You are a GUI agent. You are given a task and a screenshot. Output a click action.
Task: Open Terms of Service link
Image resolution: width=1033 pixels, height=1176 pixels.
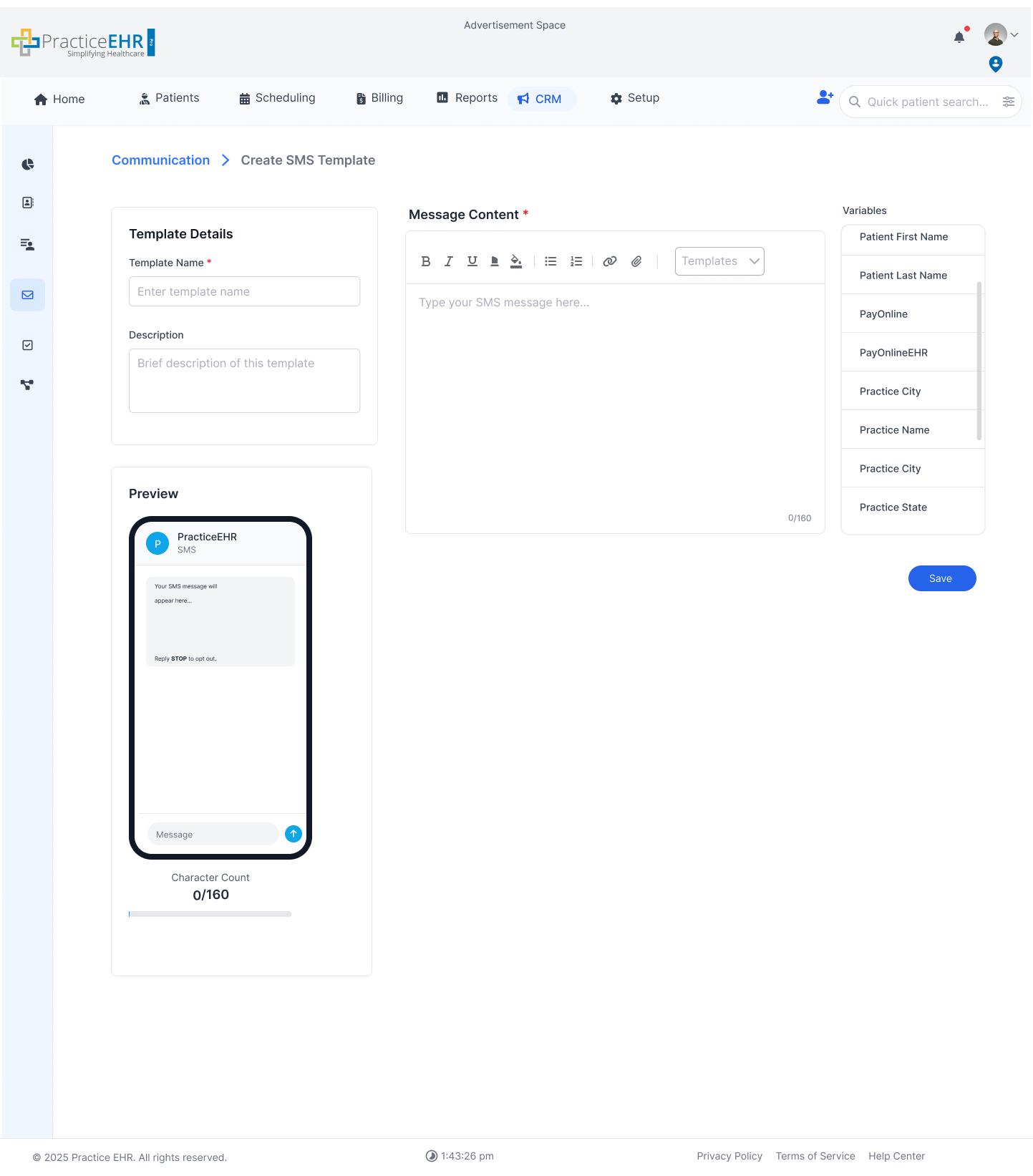pos(815,1156)
